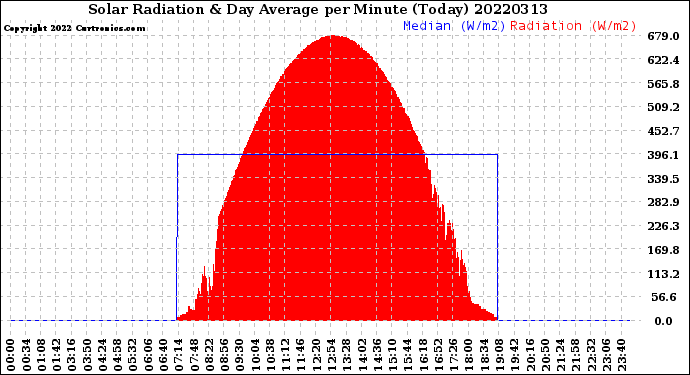Image resolution: width=690 pixels, height=375 pixels.
Task: Click the x-axis time label 13:28
Action: (347, 355)
